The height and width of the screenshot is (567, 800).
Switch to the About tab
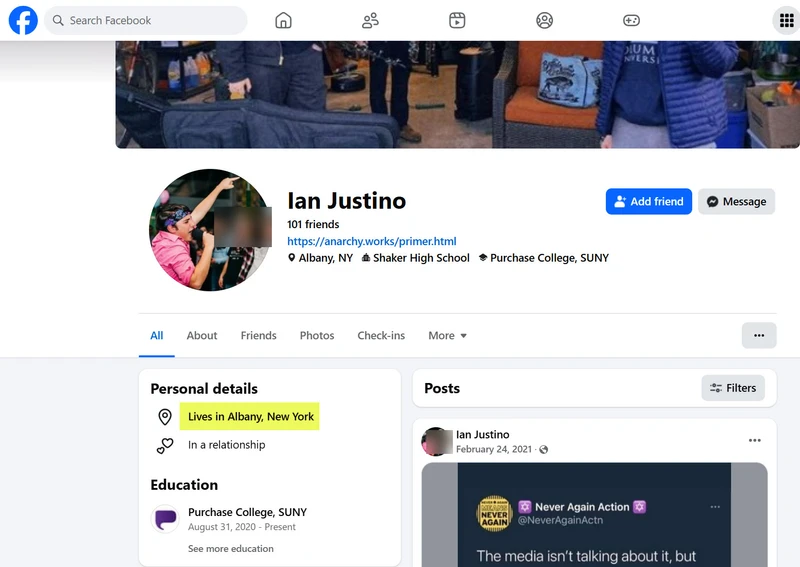(x=202, y=335)
